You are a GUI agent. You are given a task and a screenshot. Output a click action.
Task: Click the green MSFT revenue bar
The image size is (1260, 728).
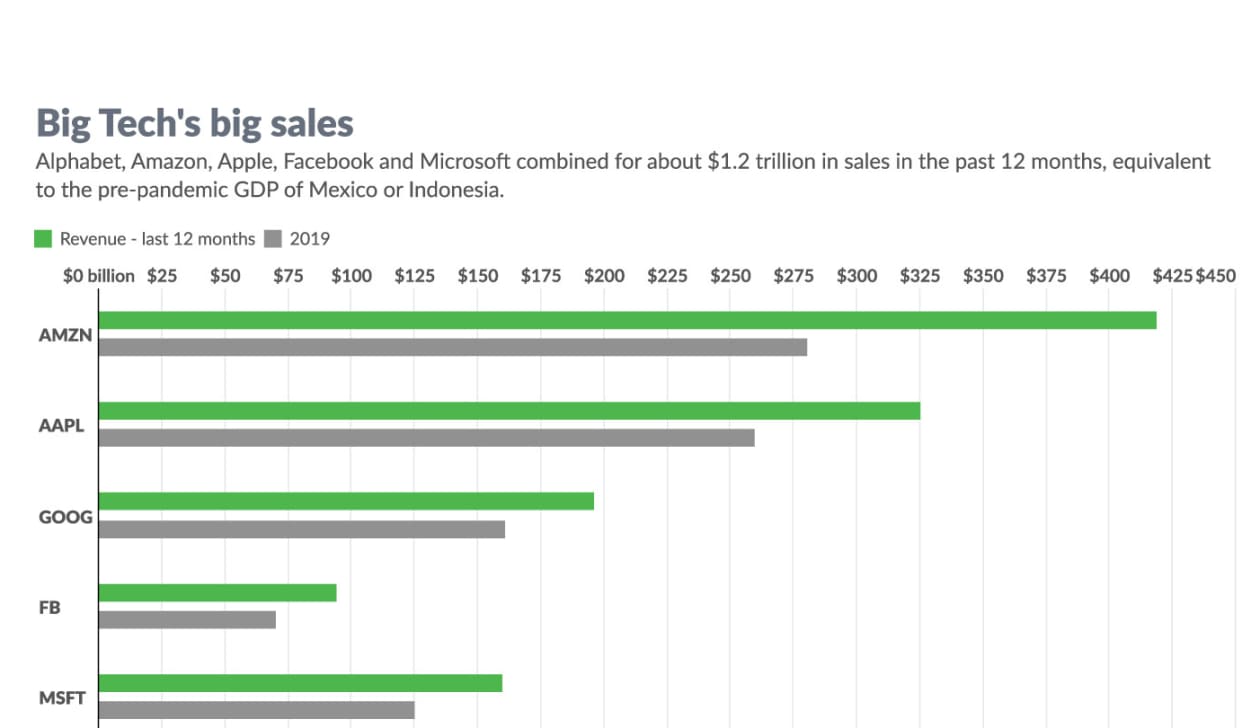tap(300, 683)
